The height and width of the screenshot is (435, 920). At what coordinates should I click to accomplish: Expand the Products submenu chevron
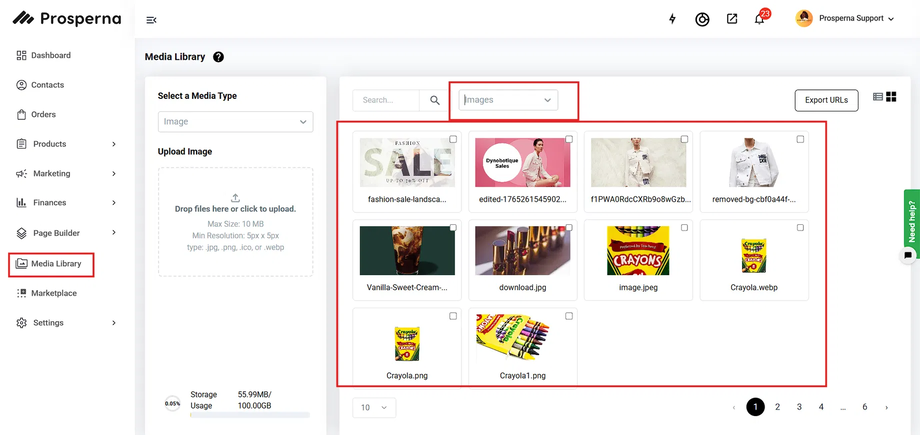click(114, 144)
